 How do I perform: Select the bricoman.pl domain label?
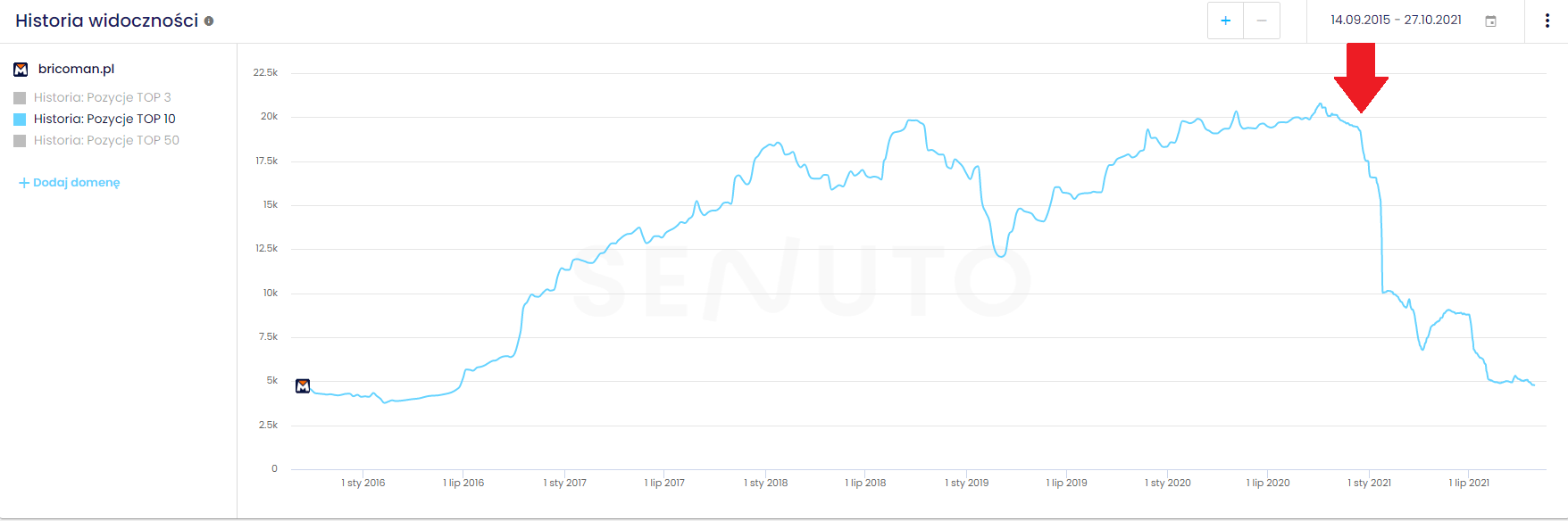point(76,69)
